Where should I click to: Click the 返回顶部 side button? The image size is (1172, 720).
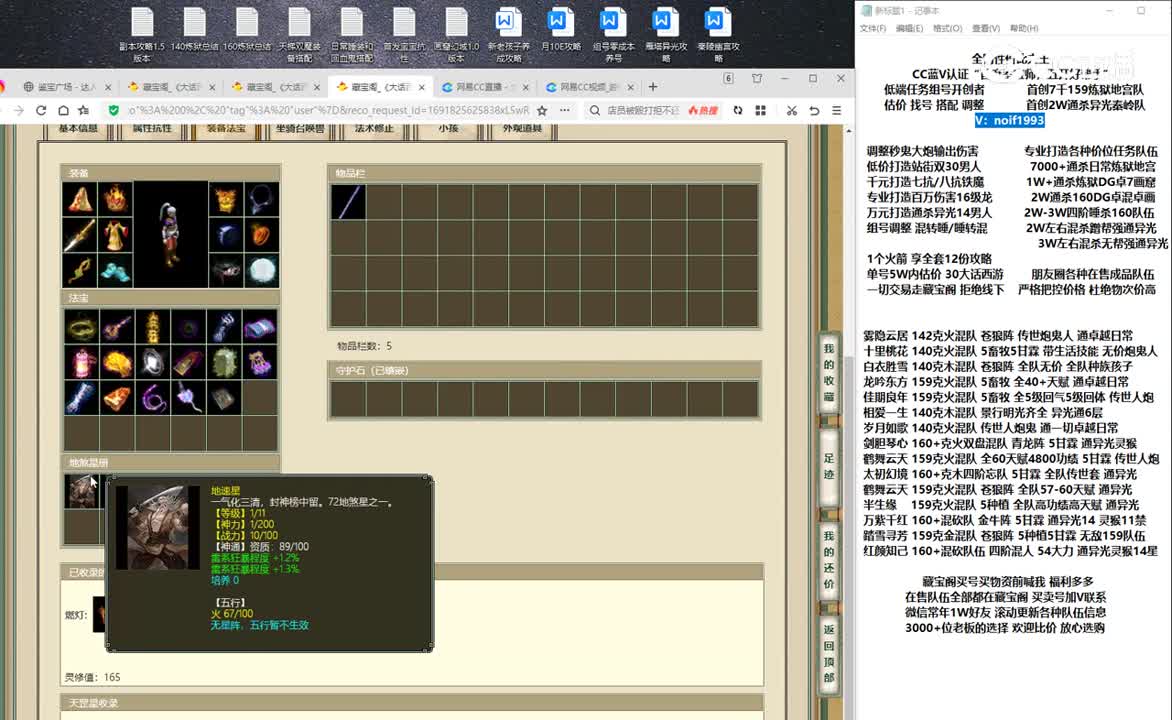829,653
